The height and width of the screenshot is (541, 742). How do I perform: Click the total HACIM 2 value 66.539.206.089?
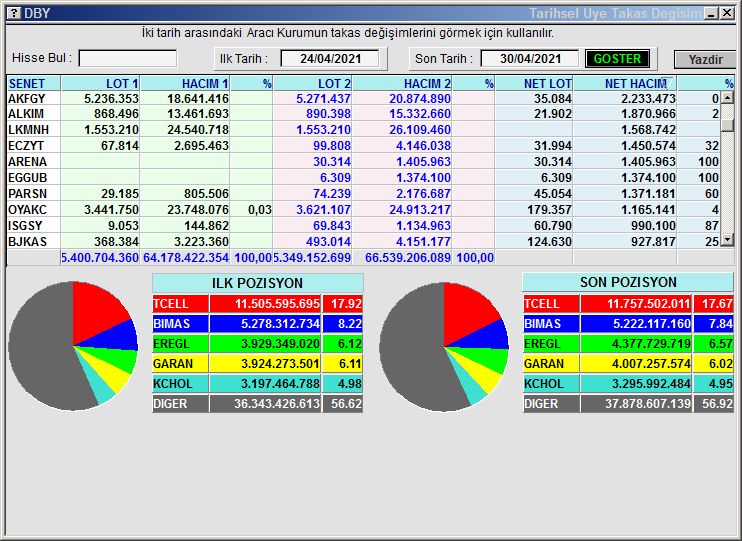pyautogui.click(x=407, y=258)
